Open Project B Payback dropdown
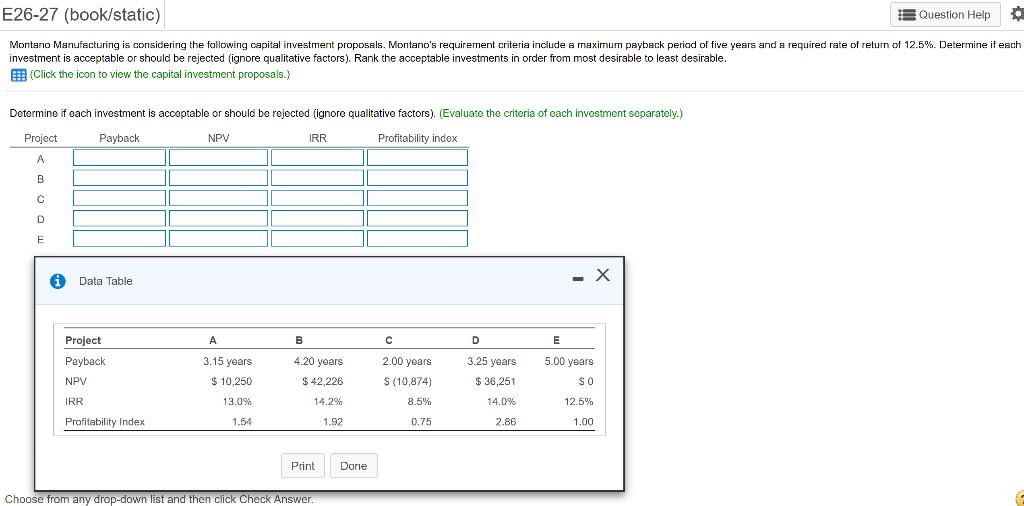The width and height of the screenshot is (1024, 506). pos(120,178)
